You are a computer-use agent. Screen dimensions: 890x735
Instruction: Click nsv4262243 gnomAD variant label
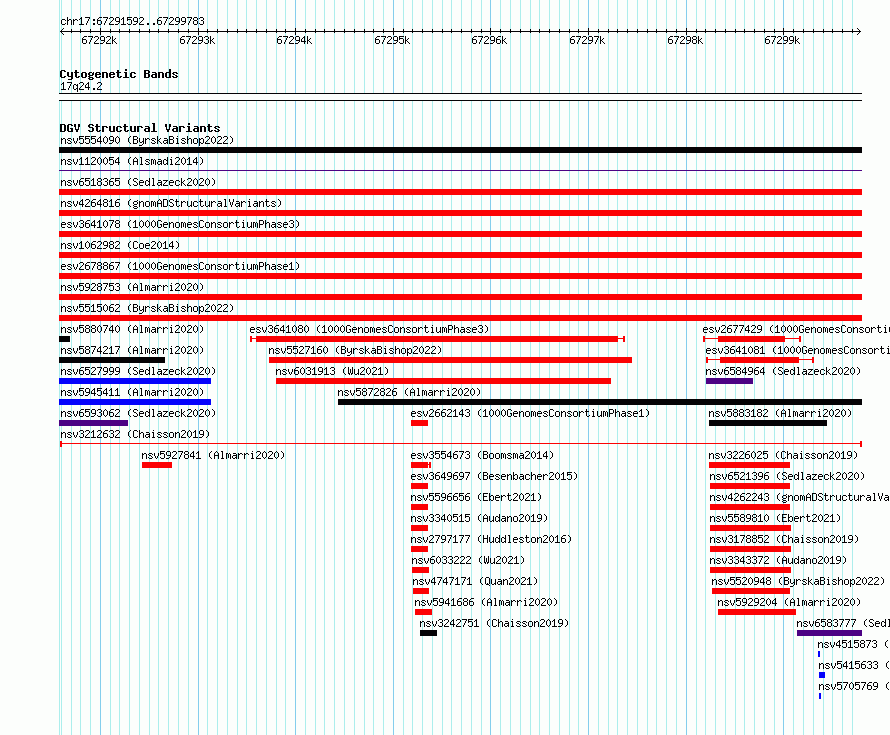click(x=799, y=497)
